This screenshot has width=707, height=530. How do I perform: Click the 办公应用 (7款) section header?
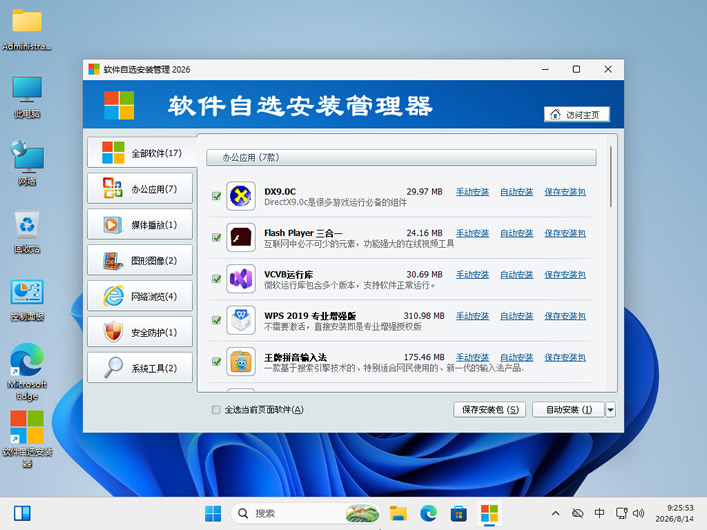click(x=401, y=157)
